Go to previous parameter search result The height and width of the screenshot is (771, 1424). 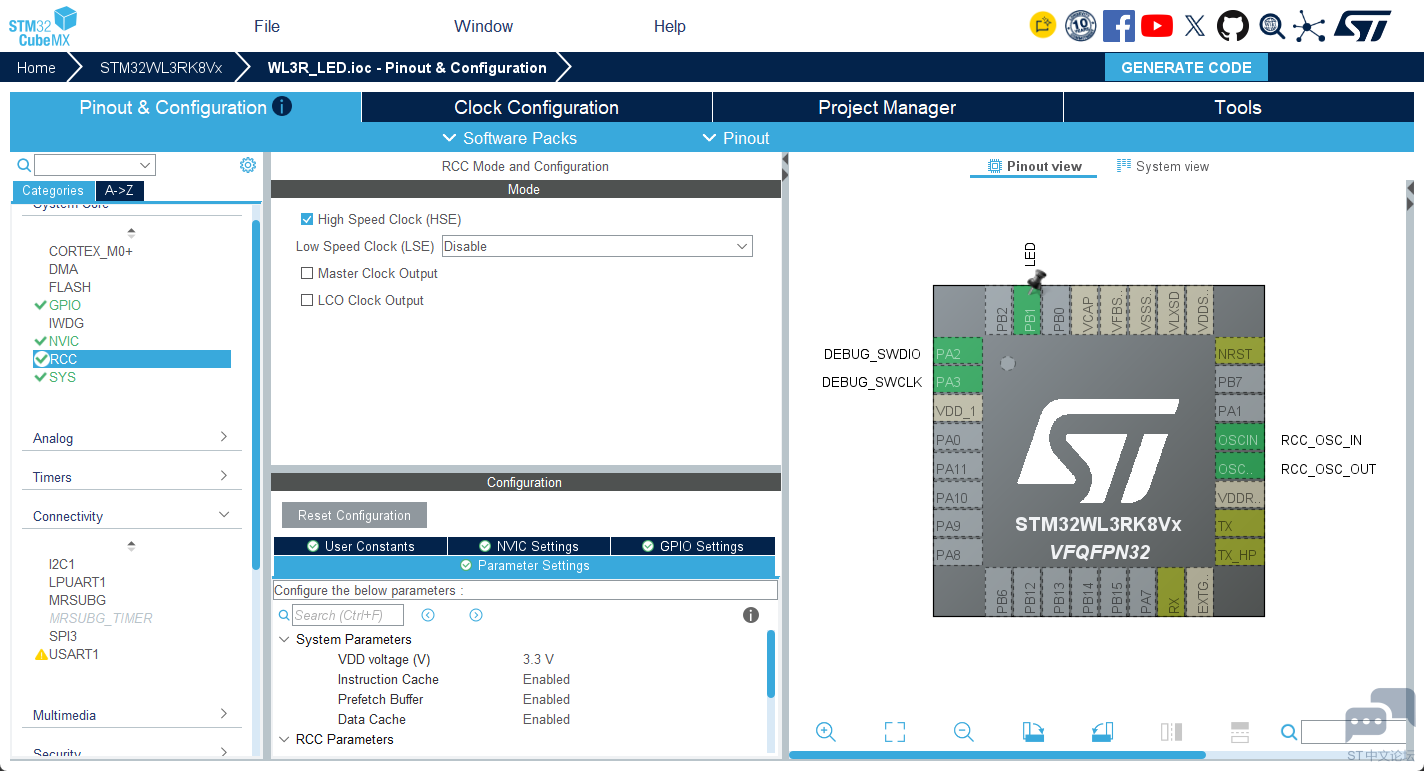(x=428, y=615)
